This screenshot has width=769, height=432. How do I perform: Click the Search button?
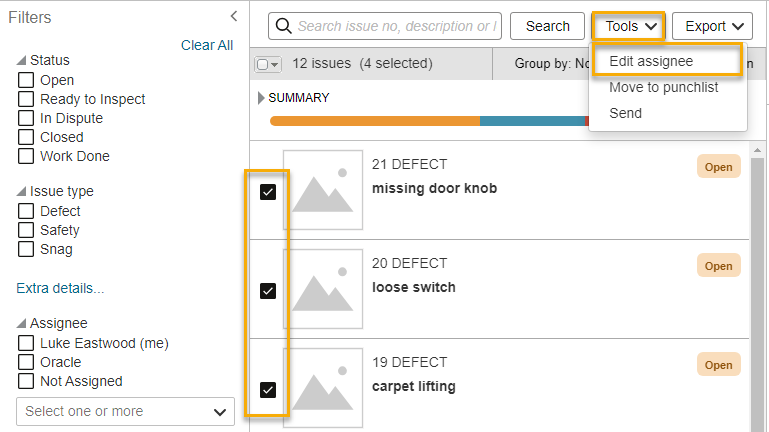pos(547,26)
